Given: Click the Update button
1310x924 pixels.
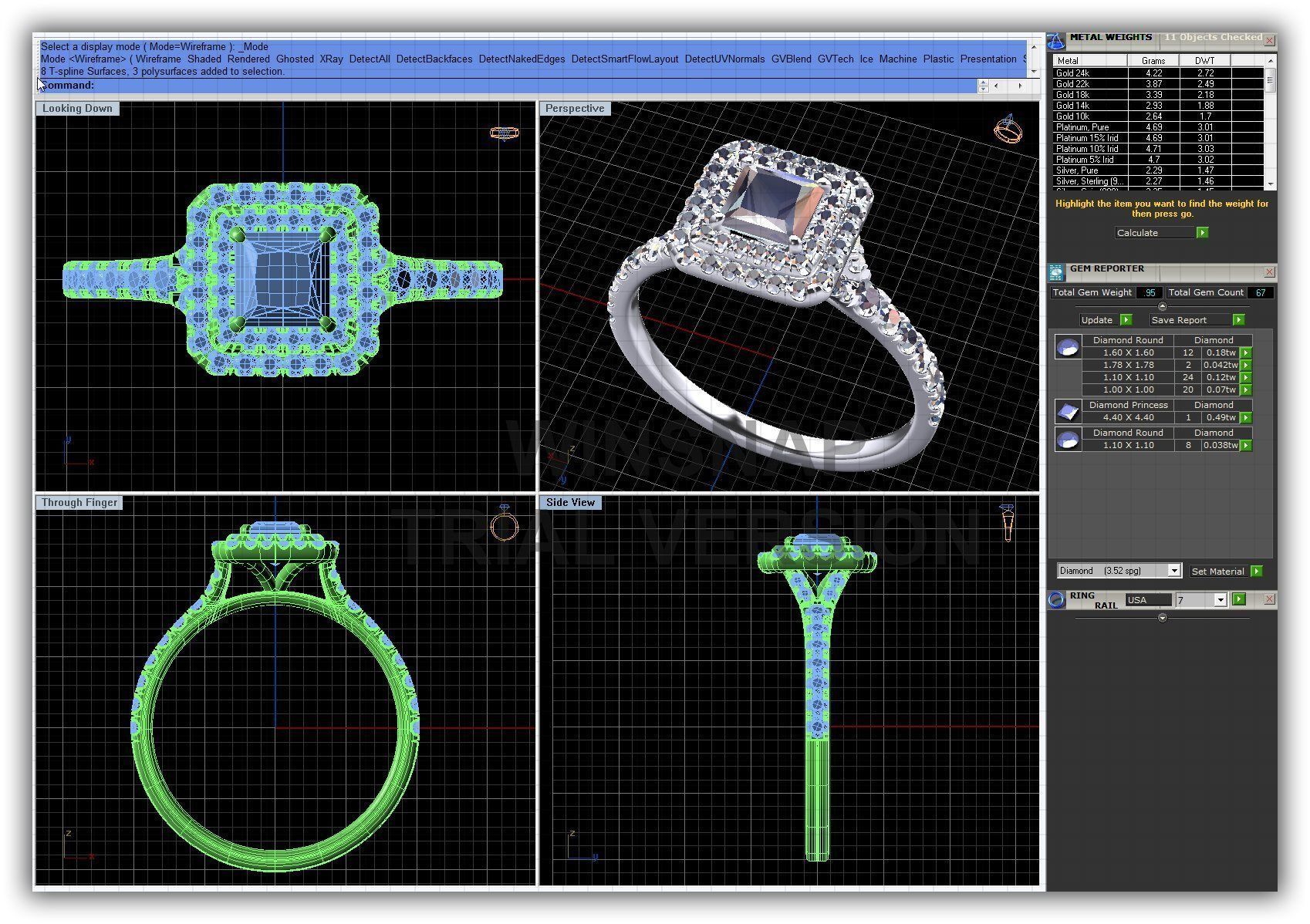Looking at the screenshot, I should coord(1099,319).
